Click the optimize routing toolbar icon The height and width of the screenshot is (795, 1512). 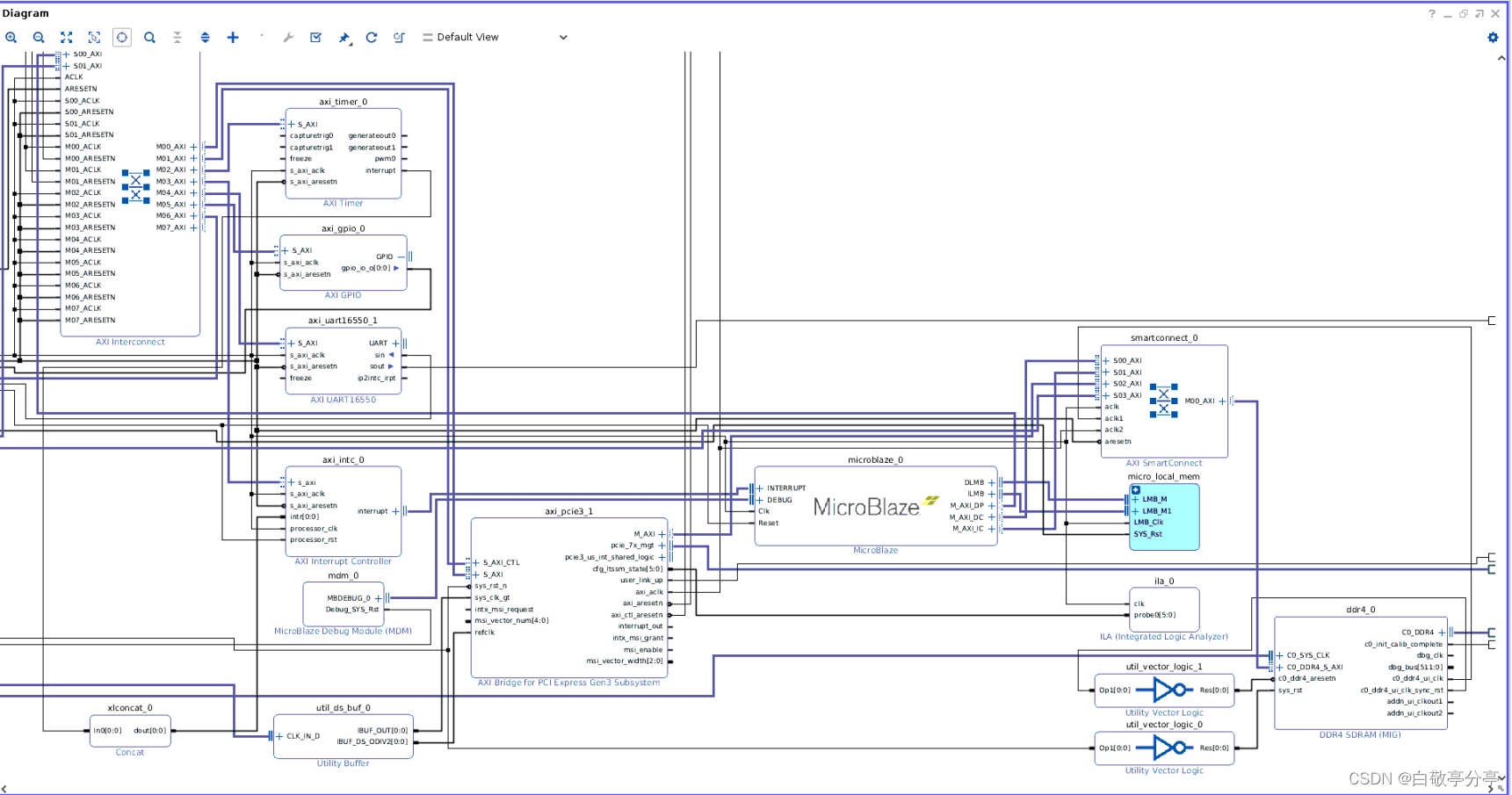tap(400, 37)
